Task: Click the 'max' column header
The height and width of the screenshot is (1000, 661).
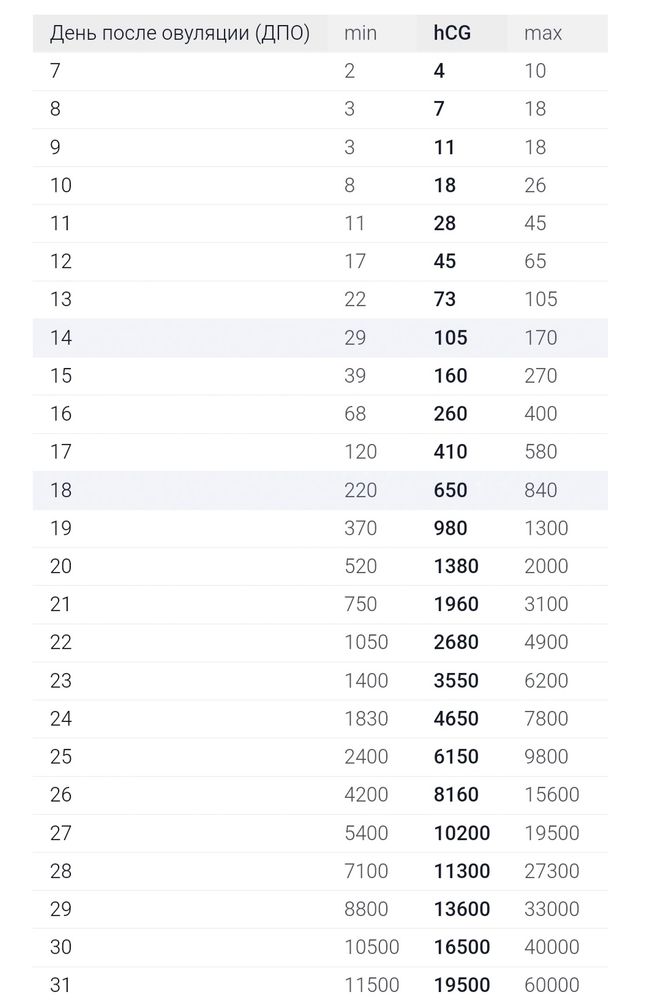Action: coord(543,33)
